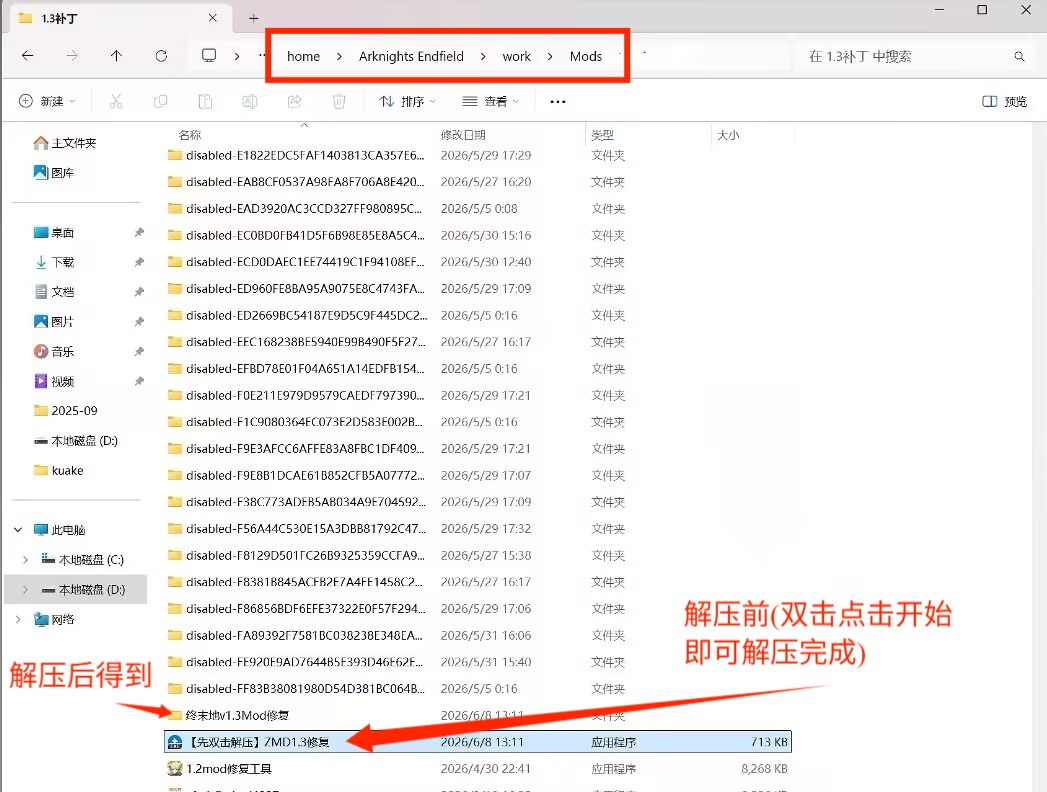Click the pin icon beside 下载
This screenshot has width=1047, height=792.
(x=139, y=262)
